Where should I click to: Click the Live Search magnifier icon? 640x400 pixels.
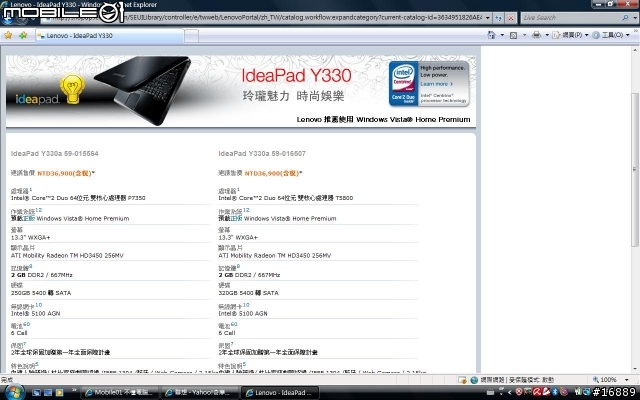point(624,18)
